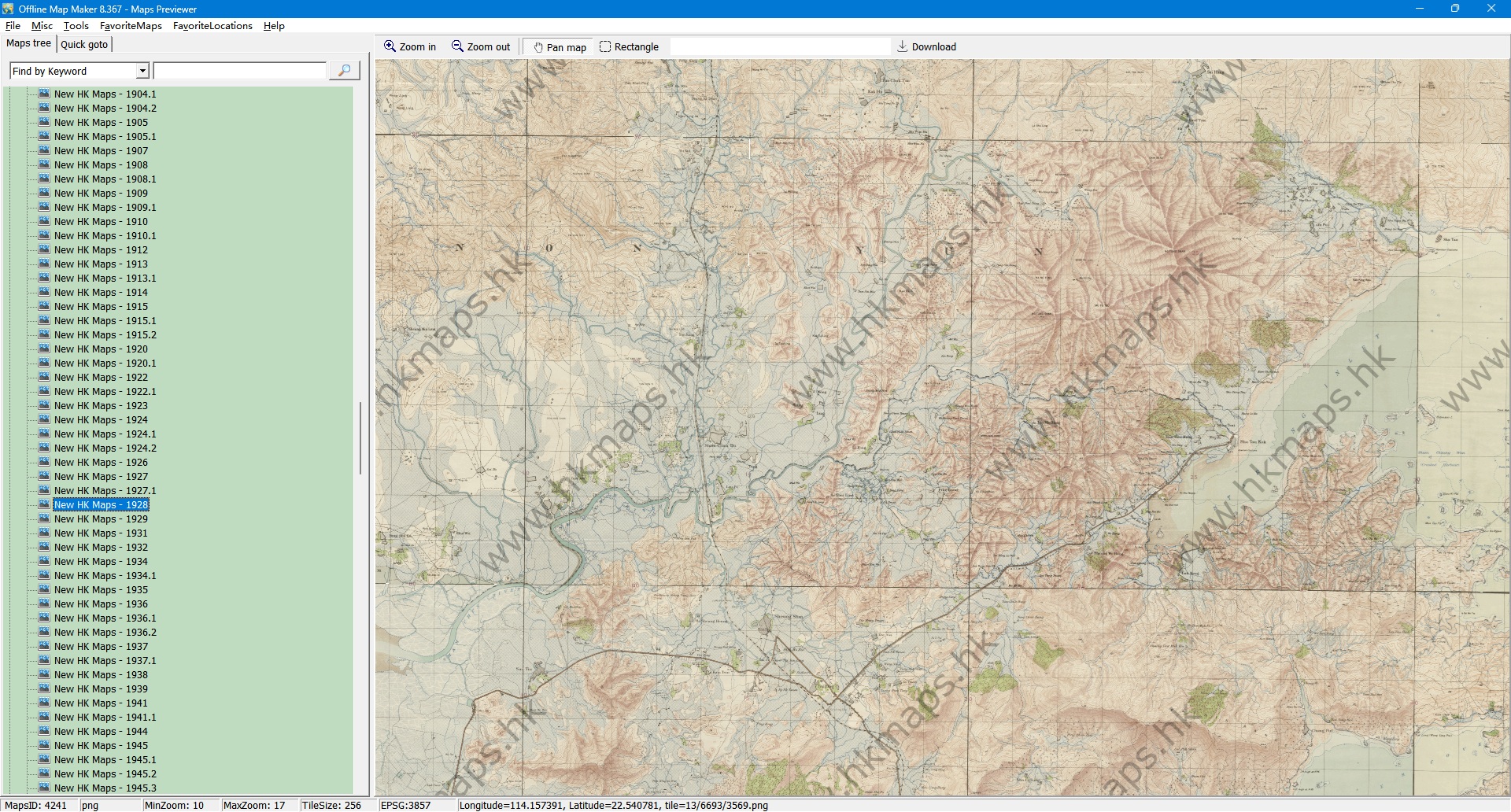Screen dimensions: 1511x812
Task: Open the File menu
Action: click(13, 26)
